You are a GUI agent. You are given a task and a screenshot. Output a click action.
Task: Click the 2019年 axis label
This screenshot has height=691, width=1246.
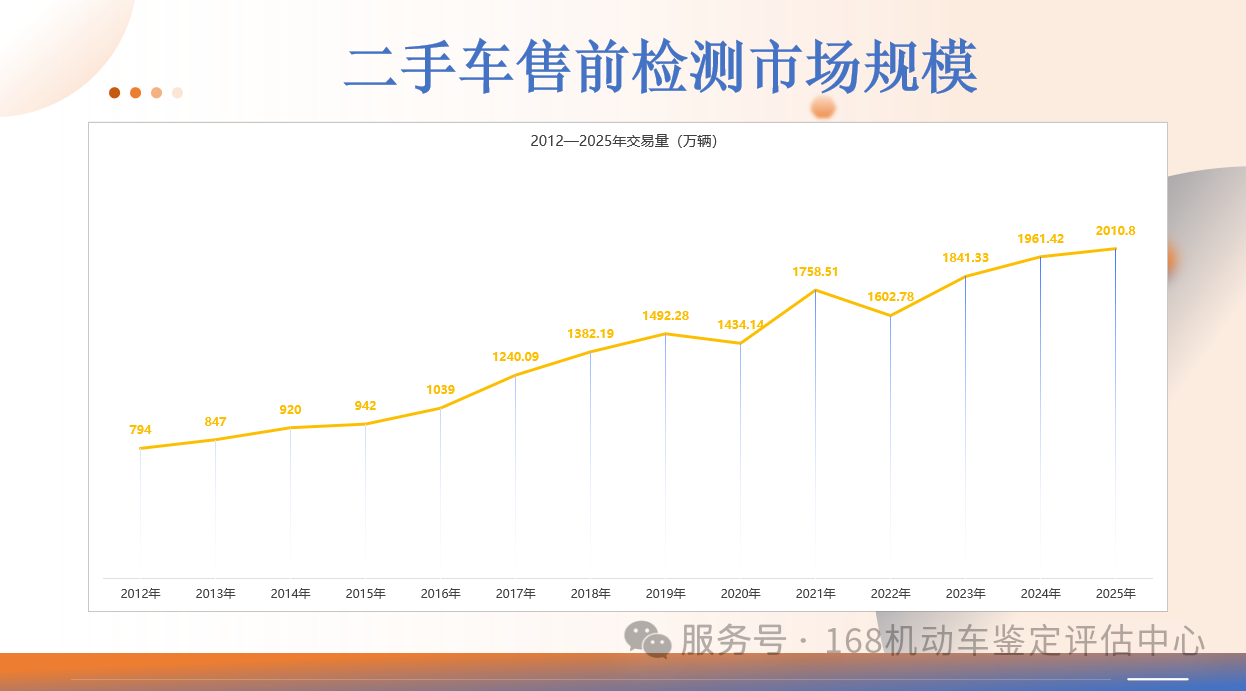(665, 593)
